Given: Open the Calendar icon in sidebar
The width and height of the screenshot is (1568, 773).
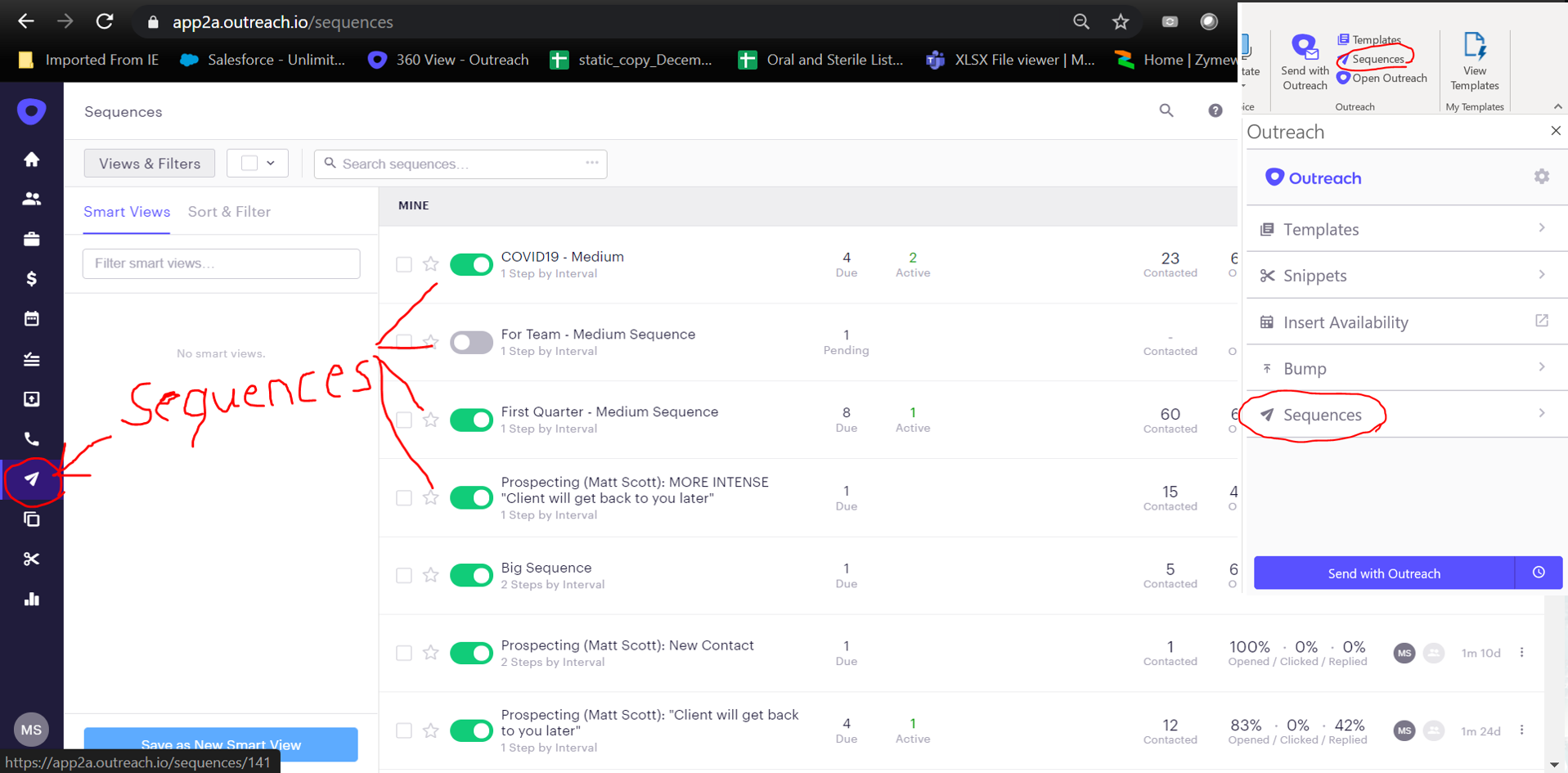Looking at the screenshot, I should (31, 319).
